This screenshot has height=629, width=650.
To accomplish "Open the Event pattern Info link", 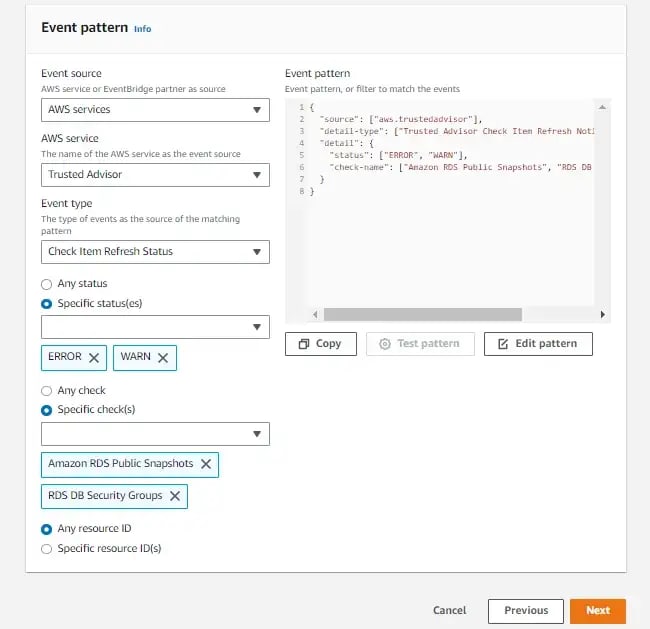I will [x=143, y=29].
